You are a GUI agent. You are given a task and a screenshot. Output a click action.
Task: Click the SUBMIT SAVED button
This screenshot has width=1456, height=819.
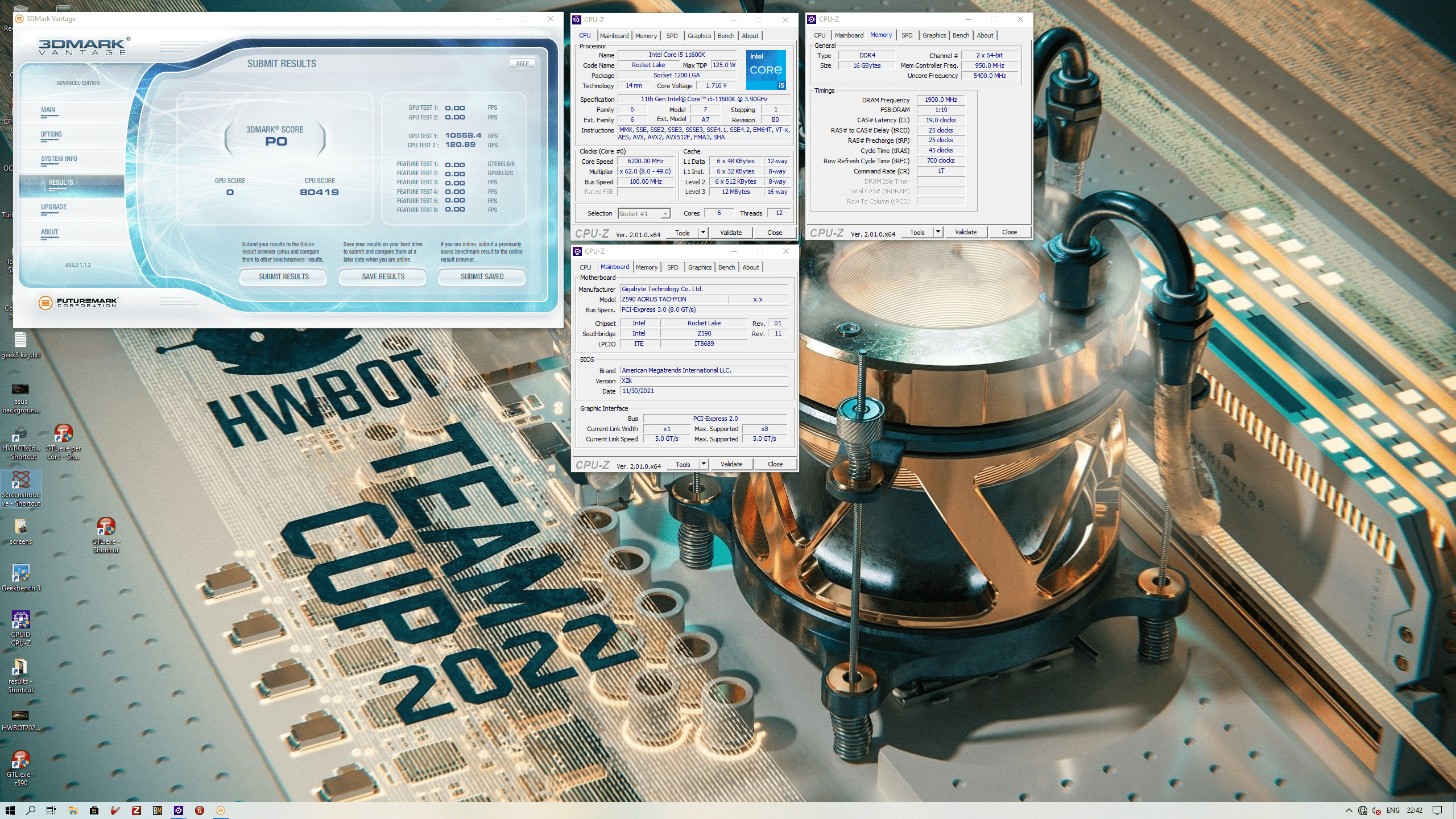482,277
